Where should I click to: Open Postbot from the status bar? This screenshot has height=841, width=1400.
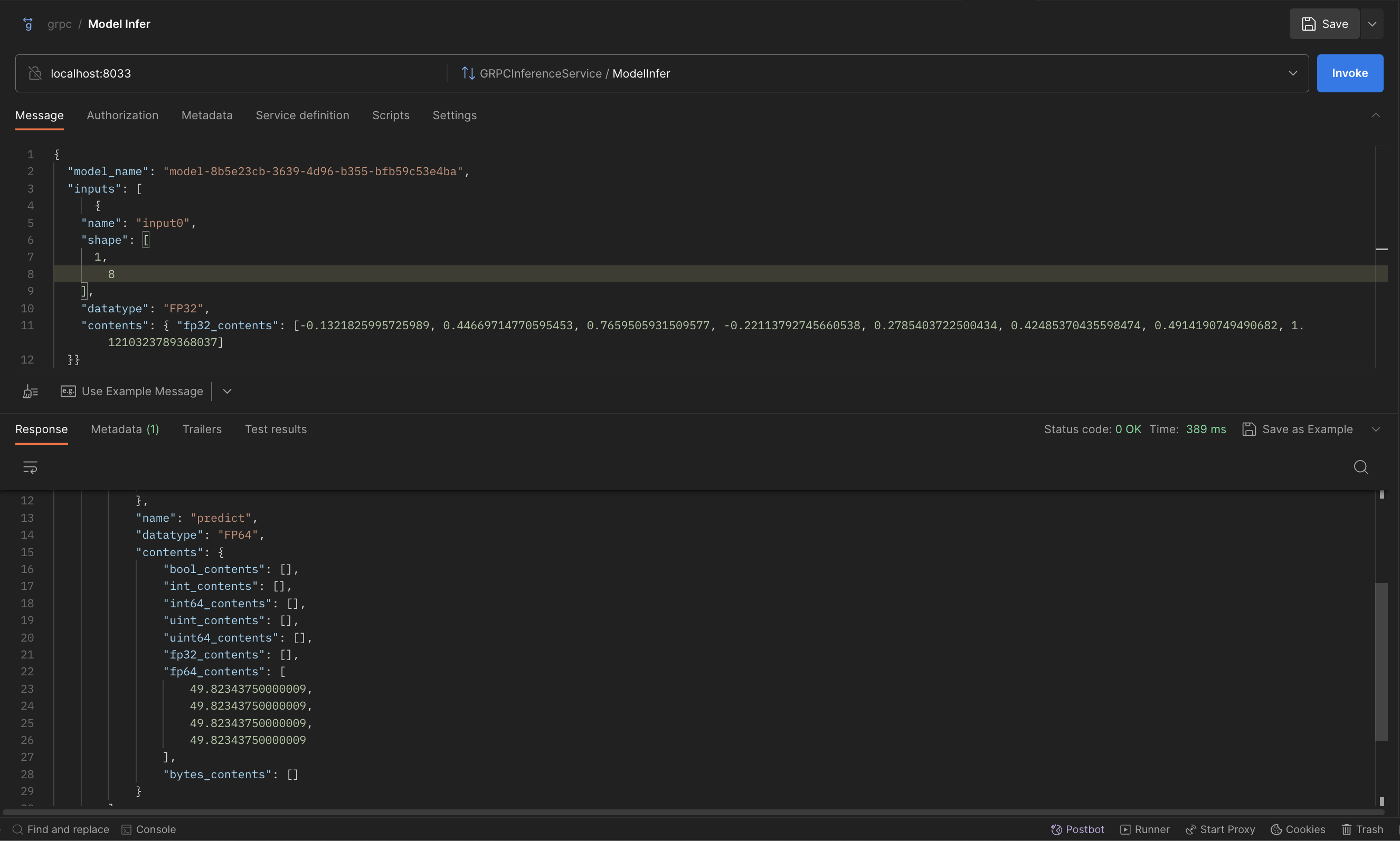click(1077, 829)
